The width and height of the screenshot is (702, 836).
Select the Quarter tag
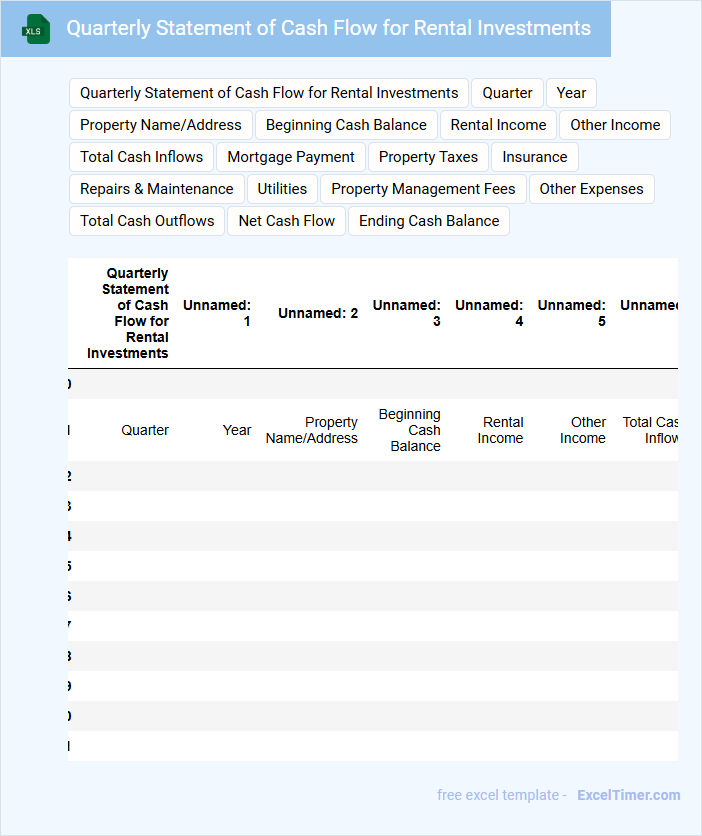[507, 93]
